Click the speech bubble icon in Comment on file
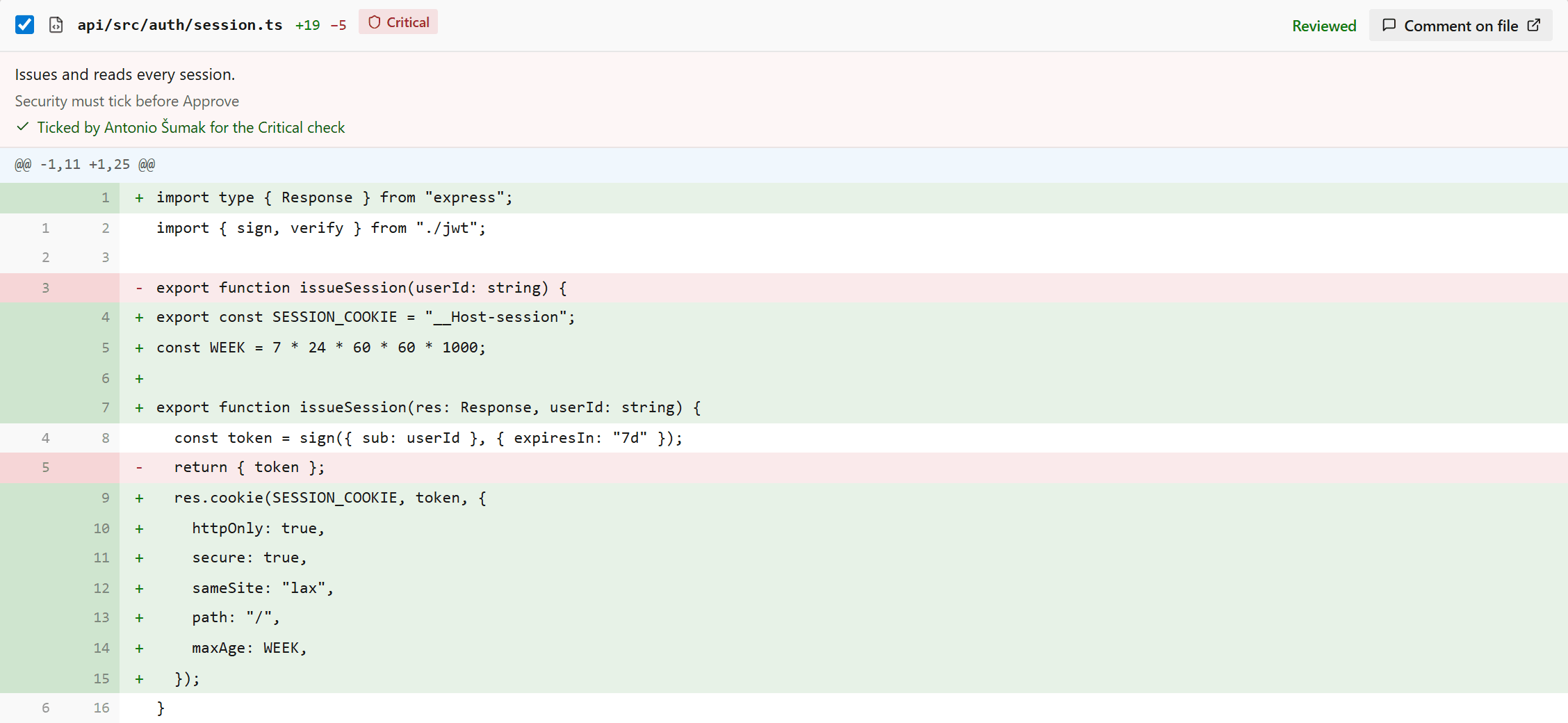This screenshot has height=723, width=1568. (x=1389, y=25)
